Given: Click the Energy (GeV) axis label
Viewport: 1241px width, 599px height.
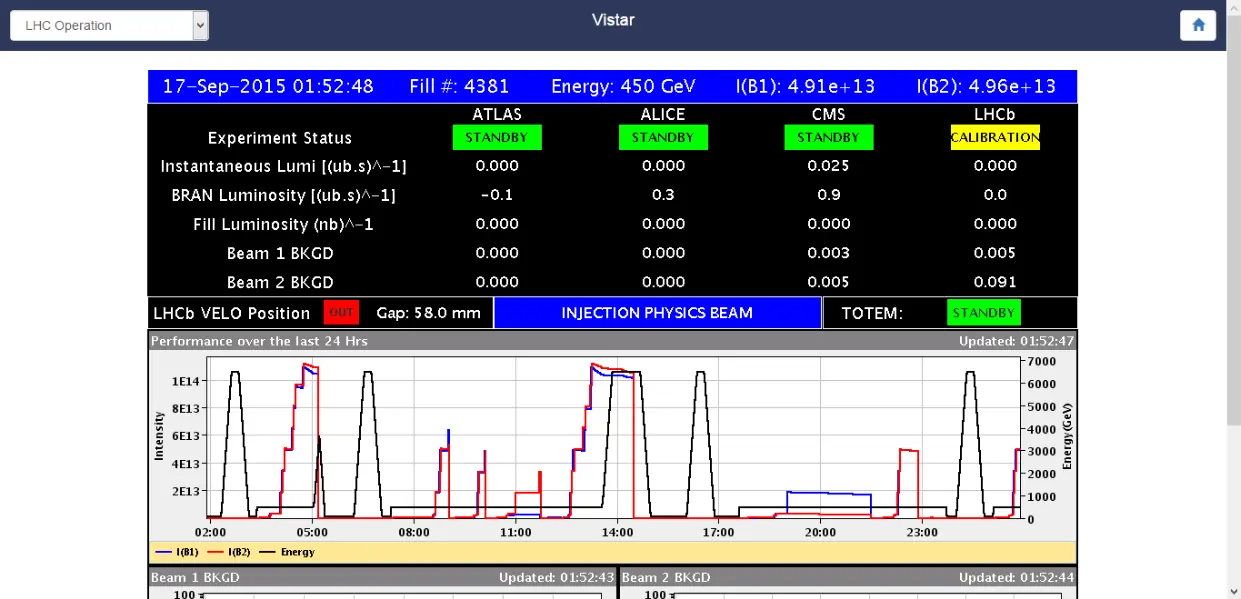Looking at the screenshot, I should coord(1067,437).
